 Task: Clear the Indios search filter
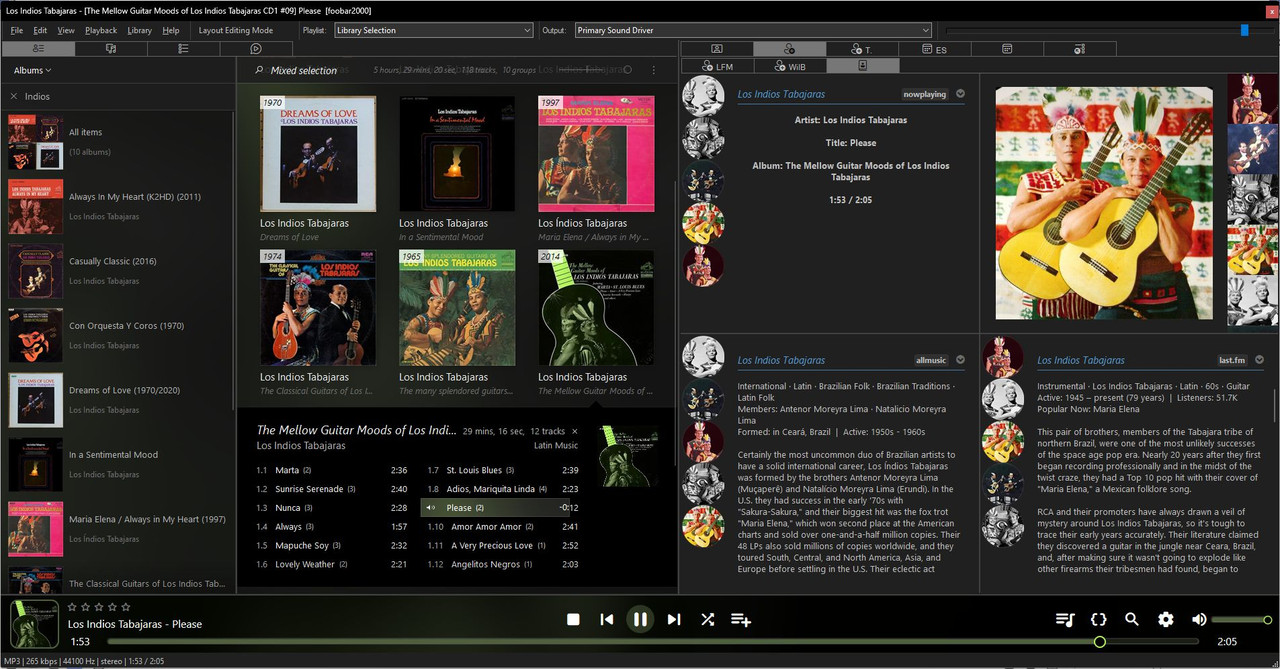click(x=14, y=96)
